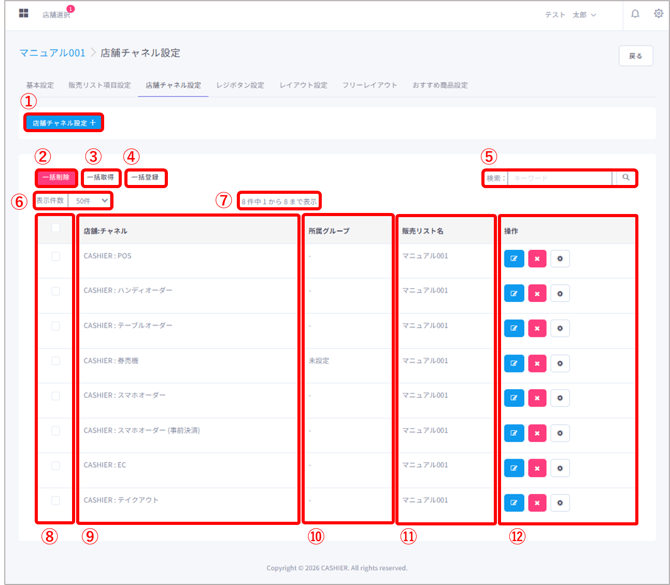
Task: Open the 店舗選択 selector at top
Action: pos(57,15)
